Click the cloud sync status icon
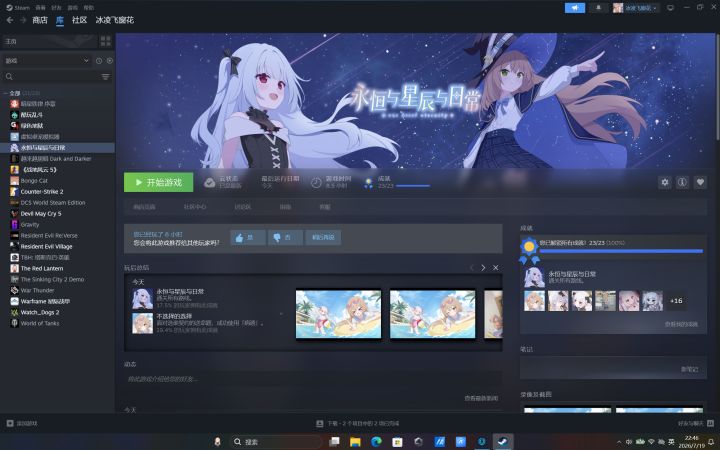The width and height of the screenshot is (720, 450). click(x=209, y=183)
